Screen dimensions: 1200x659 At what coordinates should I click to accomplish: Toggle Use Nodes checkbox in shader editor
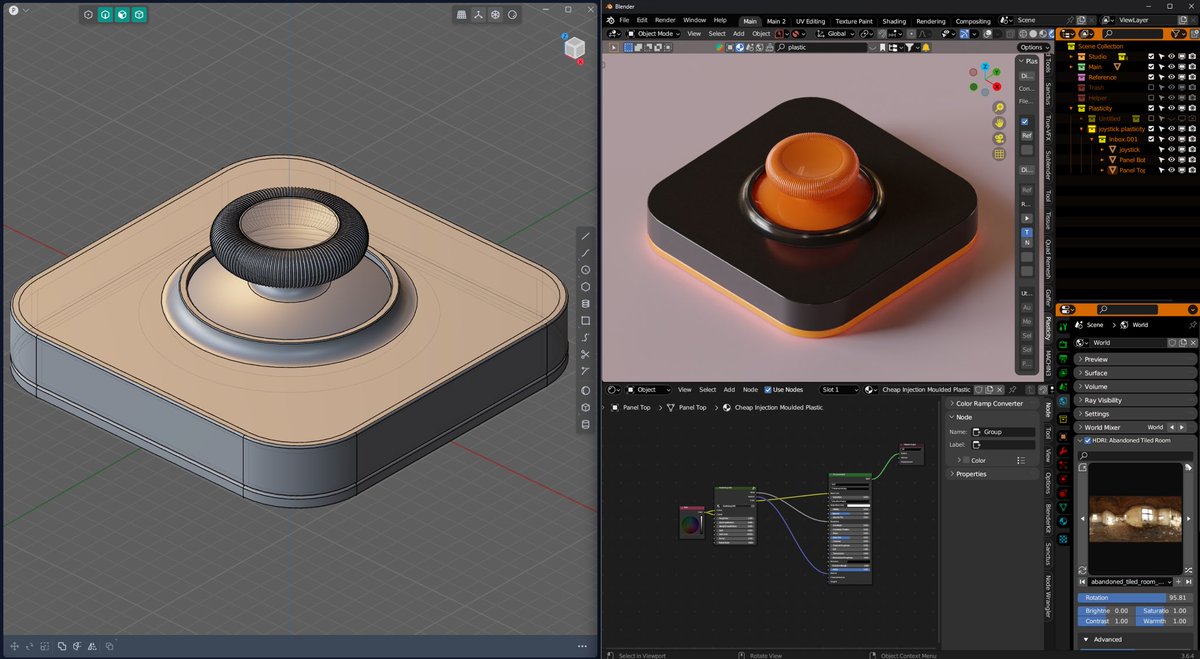(768, 389)
